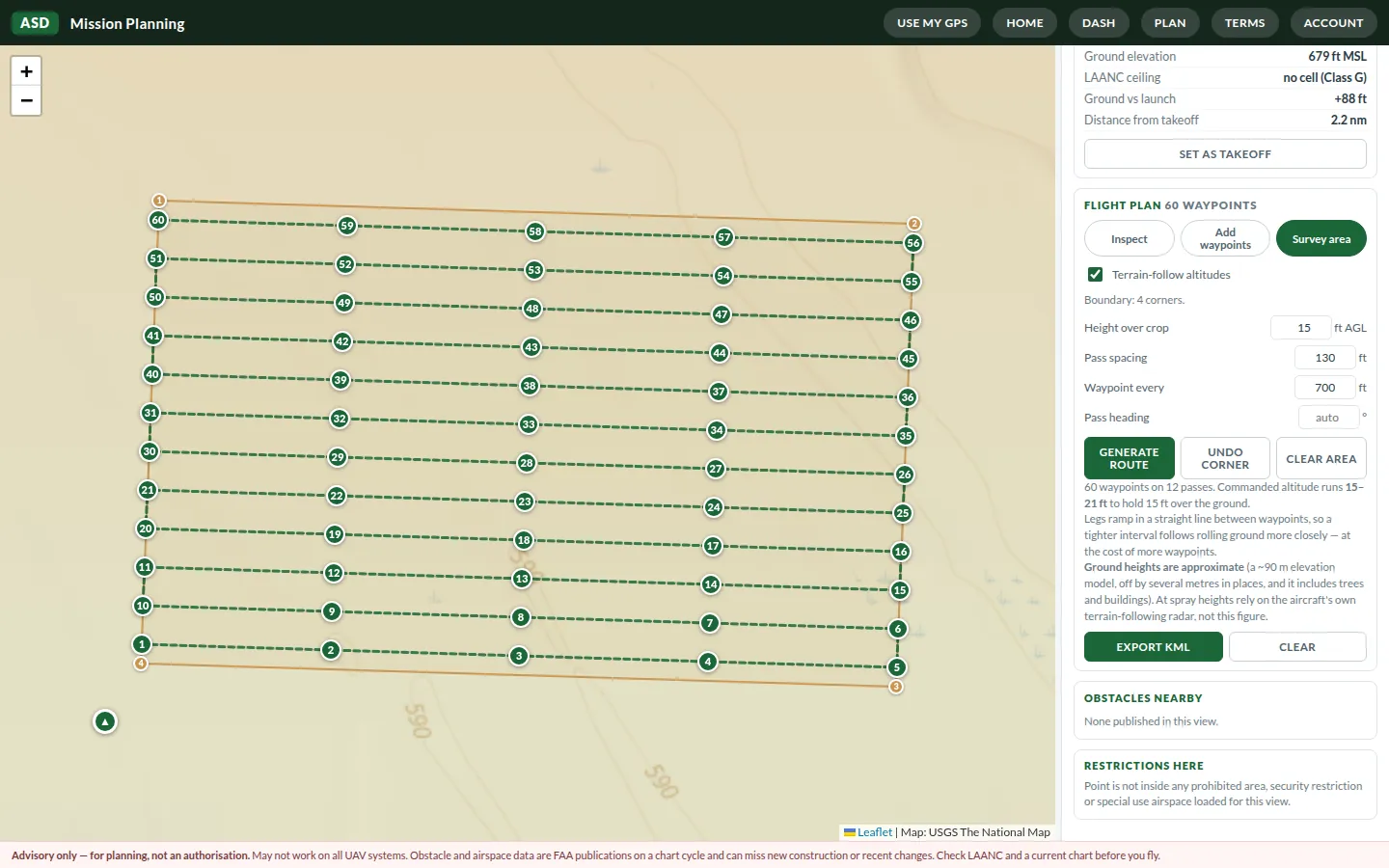Click GENERATE ROUTE button

(x=1130, y=458)
